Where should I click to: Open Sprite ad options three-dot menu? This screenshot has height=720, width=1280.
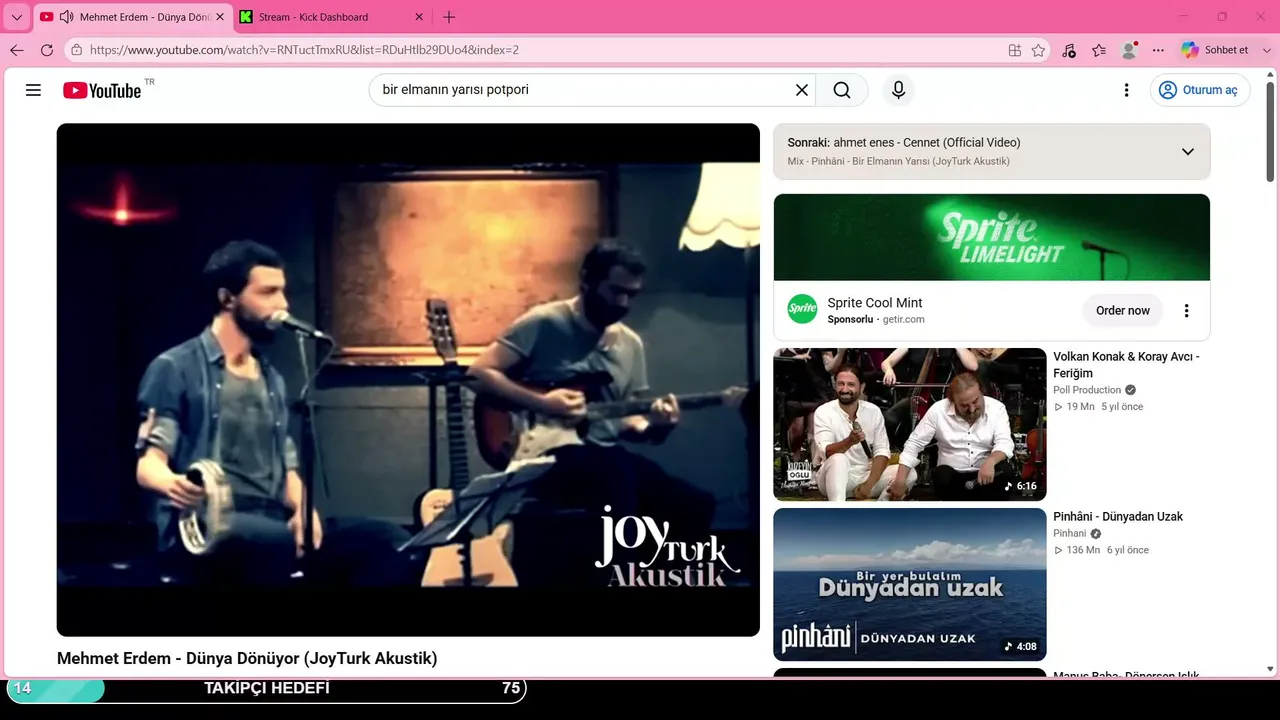tap(1187, 310)
